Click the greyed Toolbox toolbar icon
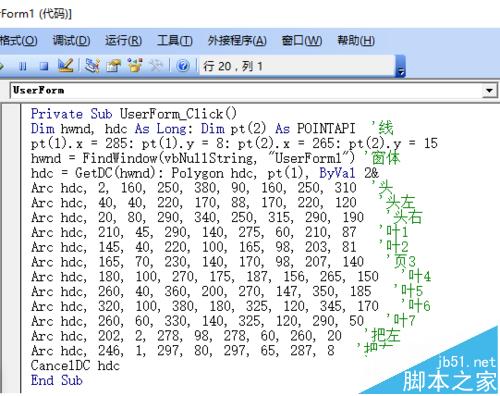This screenshot has height=396, width=500. [x=156, y=65]
